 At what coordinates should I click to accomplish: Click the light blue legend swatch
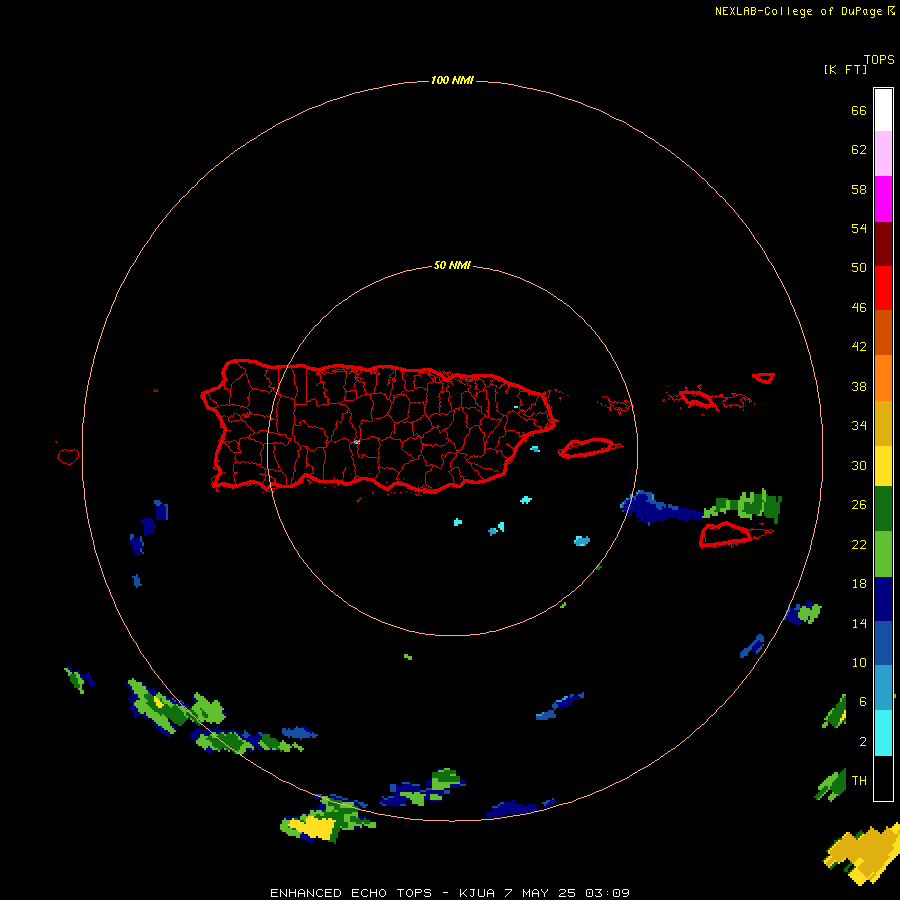tap(883, 688)
